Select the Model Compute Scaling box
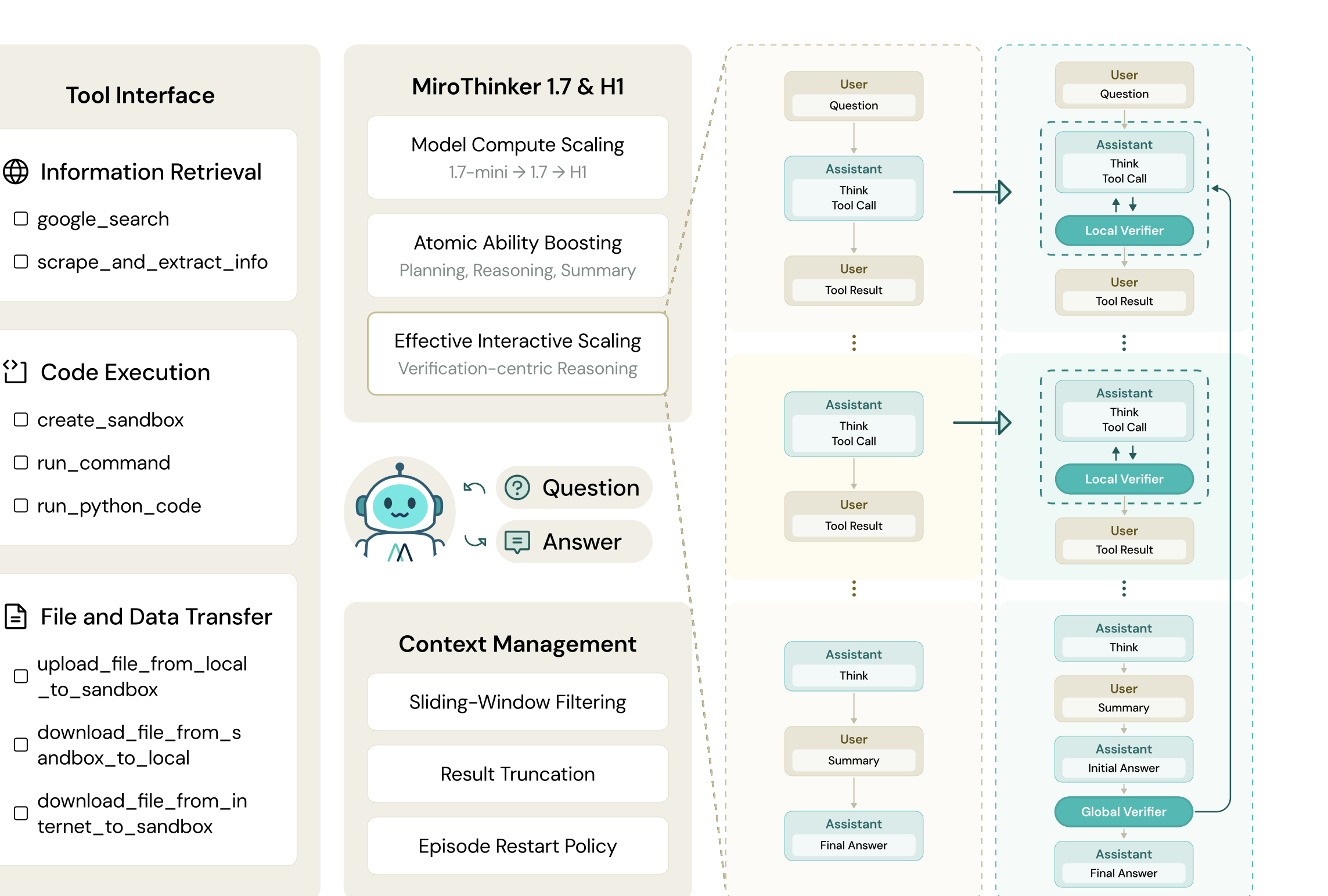 pyautogui.click(x=517, y=157)
